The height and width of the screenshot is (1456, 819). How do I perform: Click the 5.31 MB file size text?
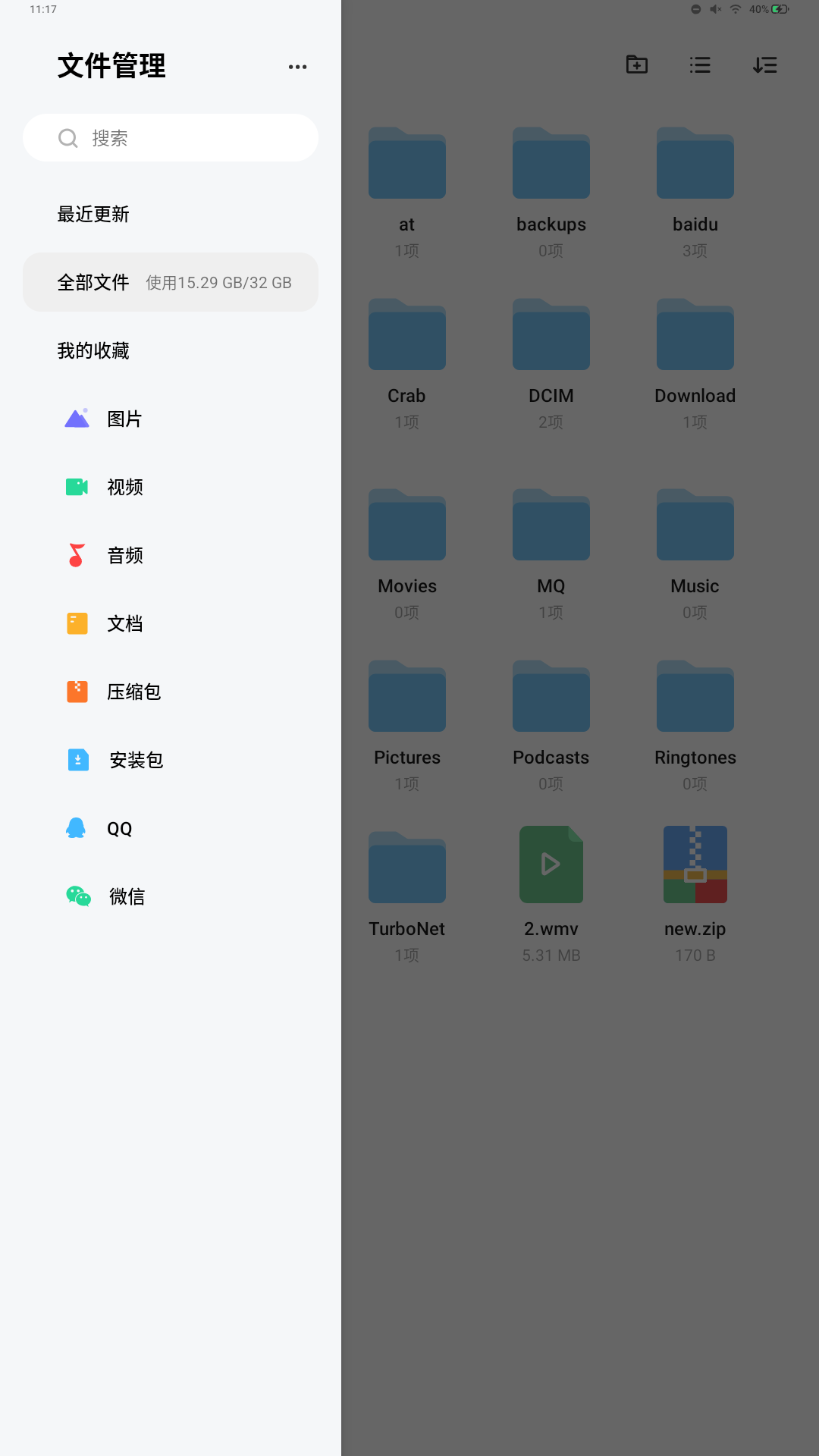tap(551, 955)
